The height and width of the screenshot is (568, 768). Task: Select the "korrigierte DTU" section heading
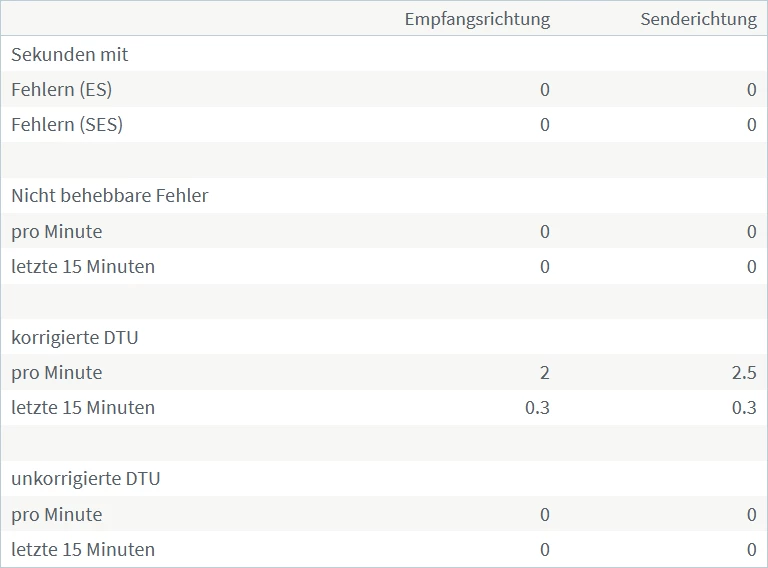[x=75, y=338]
